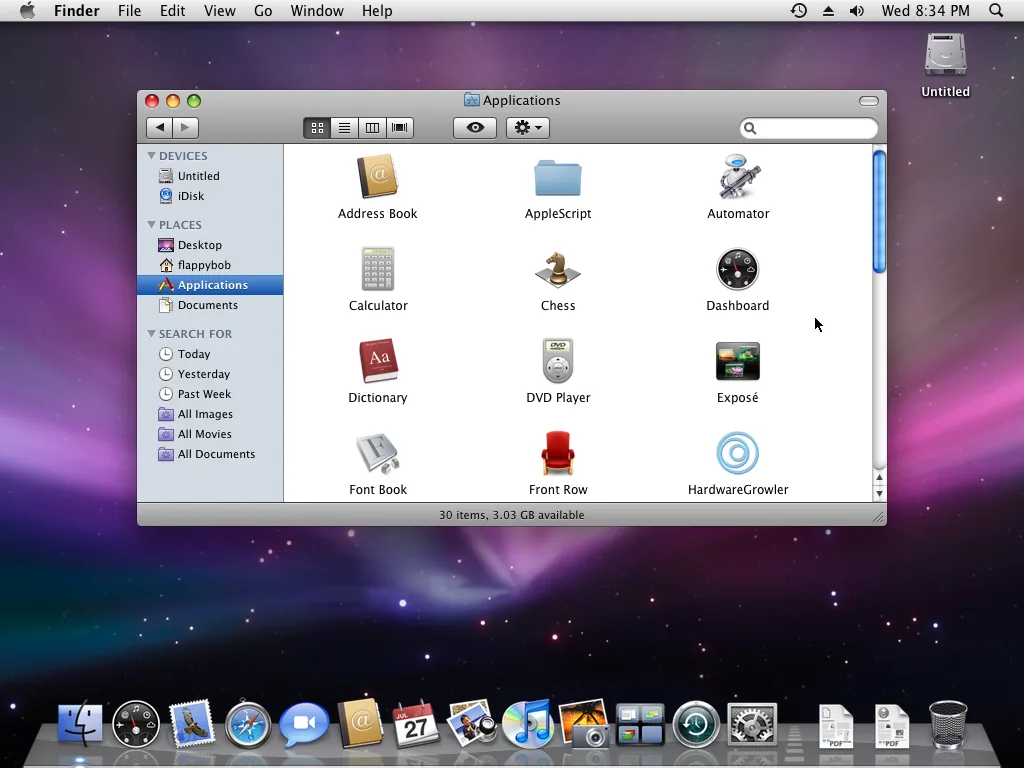Select the Calculator app icon

377,268
